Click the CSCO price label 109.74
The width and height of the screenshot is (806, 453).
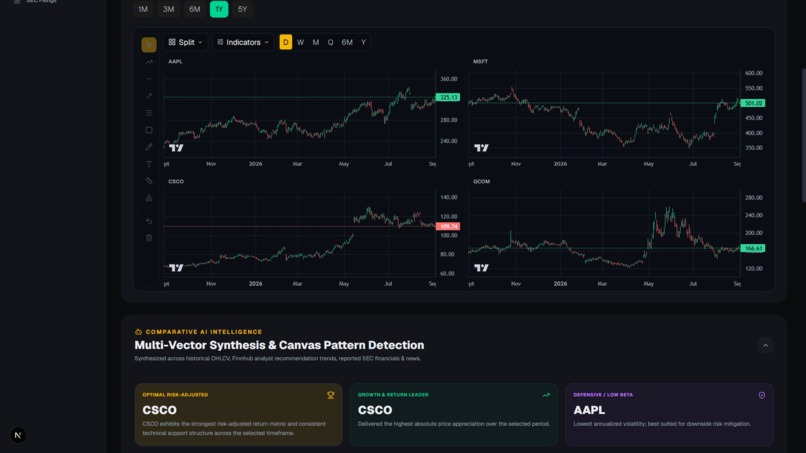click(x=448, y=226)
